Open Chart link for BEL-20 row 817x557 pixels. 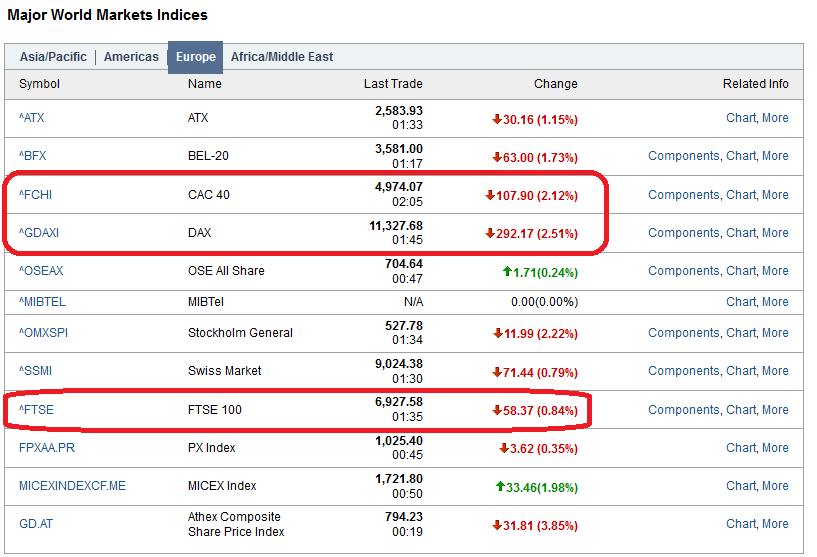click(x=741, y=156)
